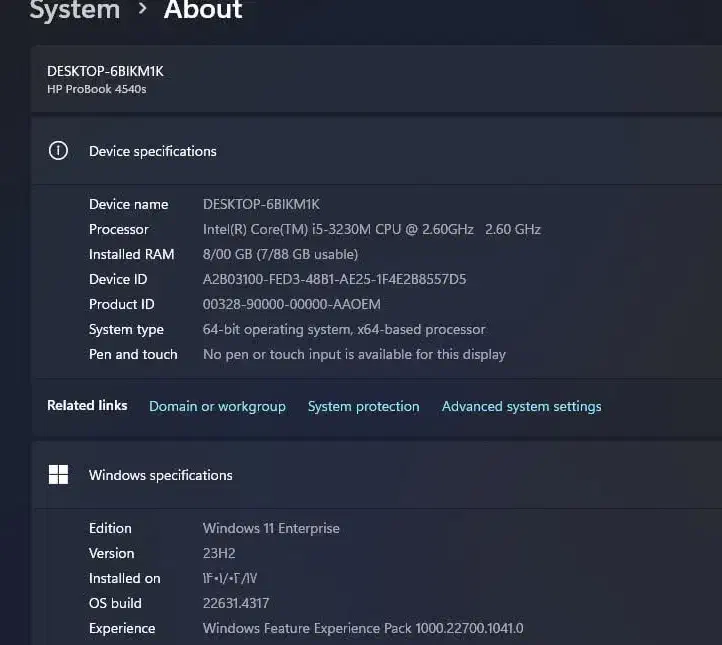Click the Installed RAM value
Image resolution: width=722 pixels, height=645 pixels.
pos(280,254)
